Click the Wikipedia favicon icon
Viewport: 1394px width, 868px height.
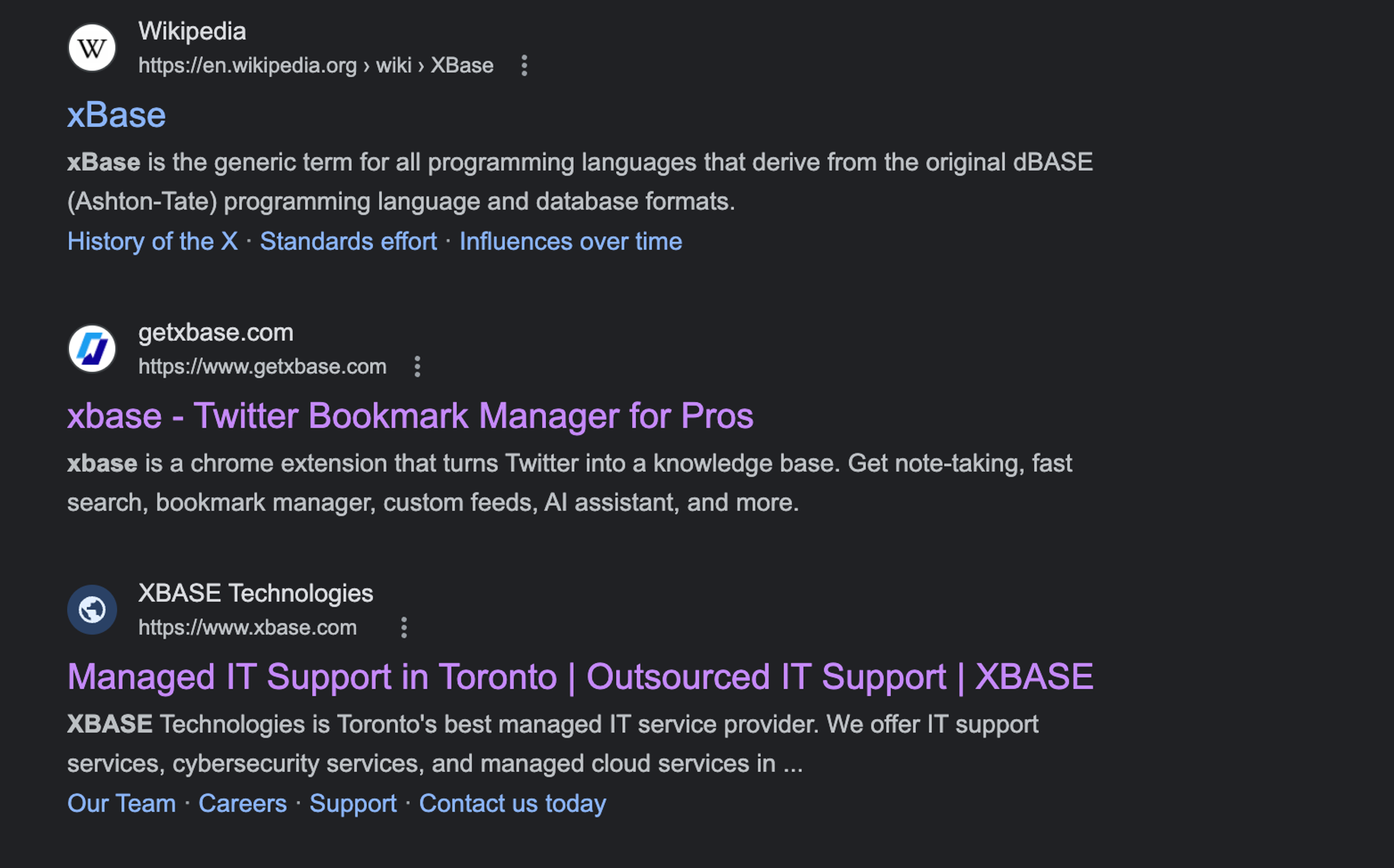[x=92, y=48]
